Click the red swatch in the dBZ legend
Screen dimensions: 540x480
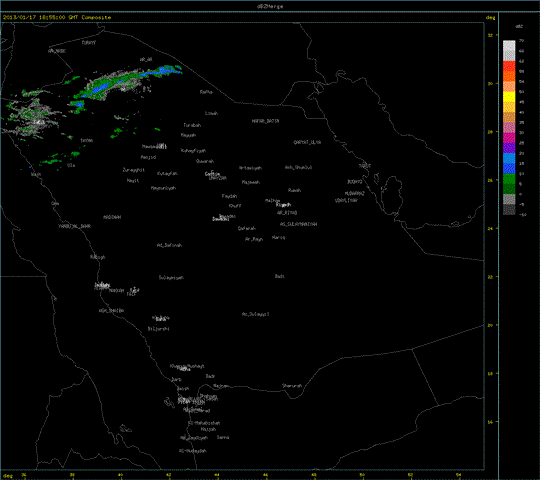click(x=509, y=66)
